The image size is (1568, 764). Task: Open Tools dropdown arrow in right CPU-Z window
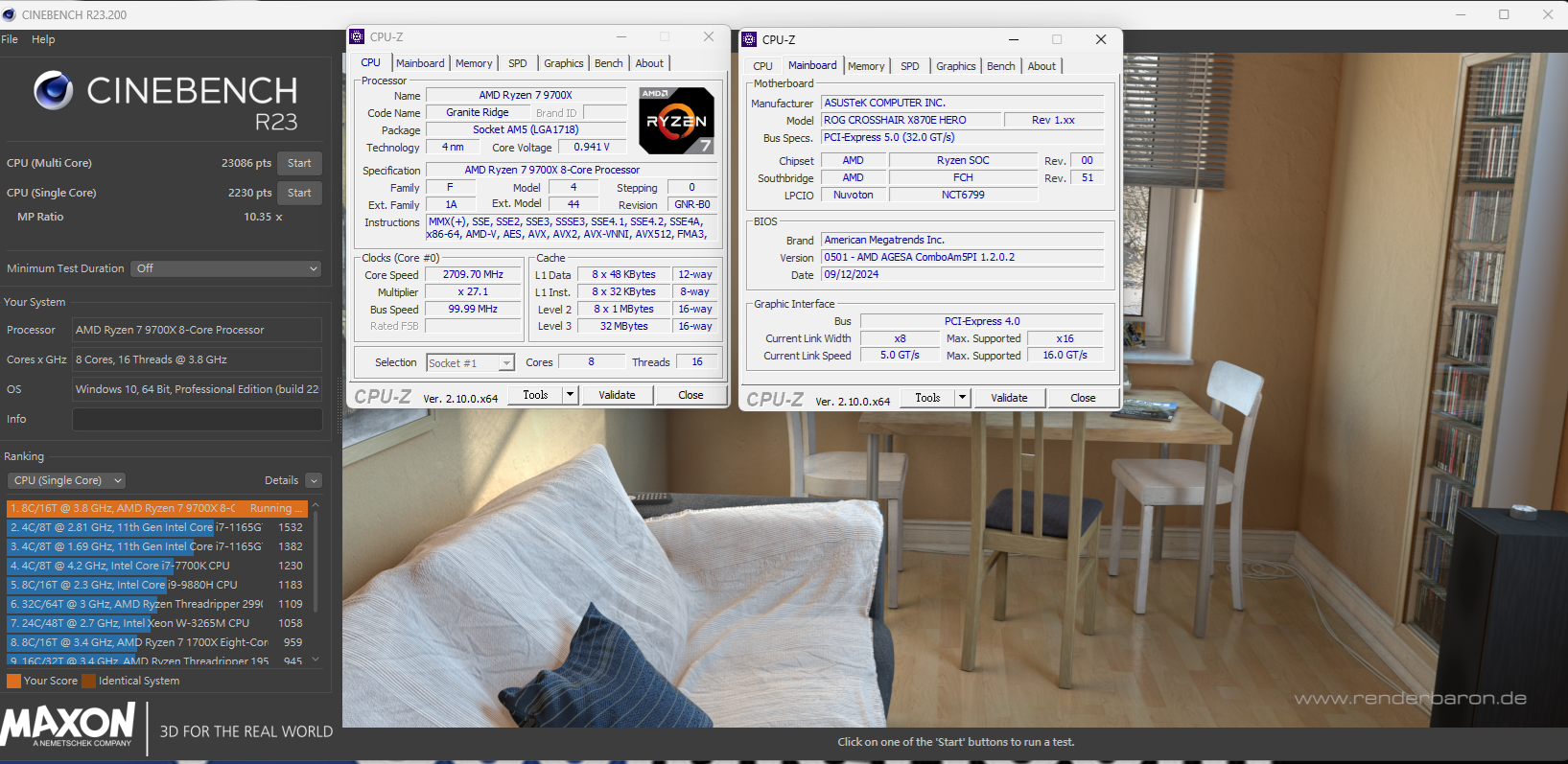point(962,398)
